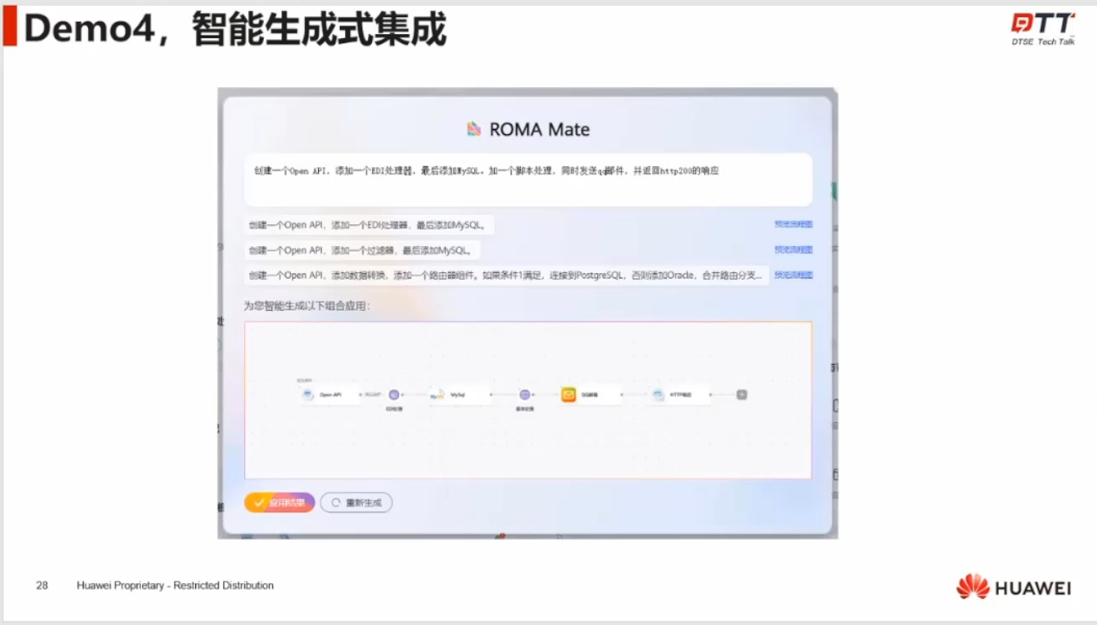Choose suggestion mentioning PostgreSQL and Oracle
This screenshot has height=625, width=1097.
click(507, 275)
